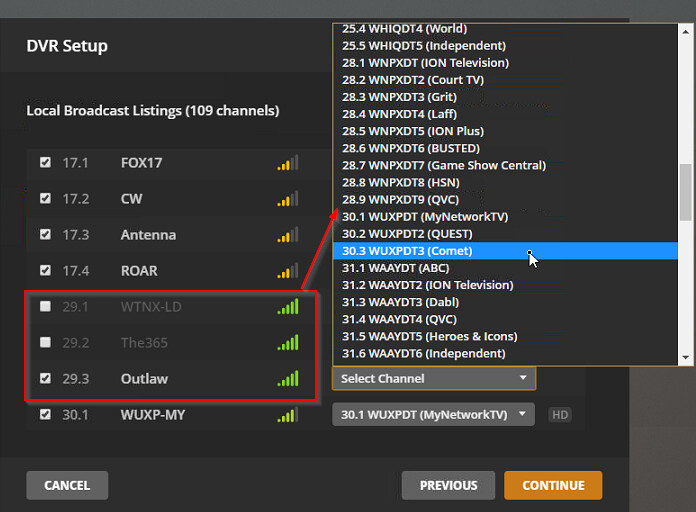696x512 pixels.
Task: Click the WTNX-LD signal strength icon
Action: [288, 306]
